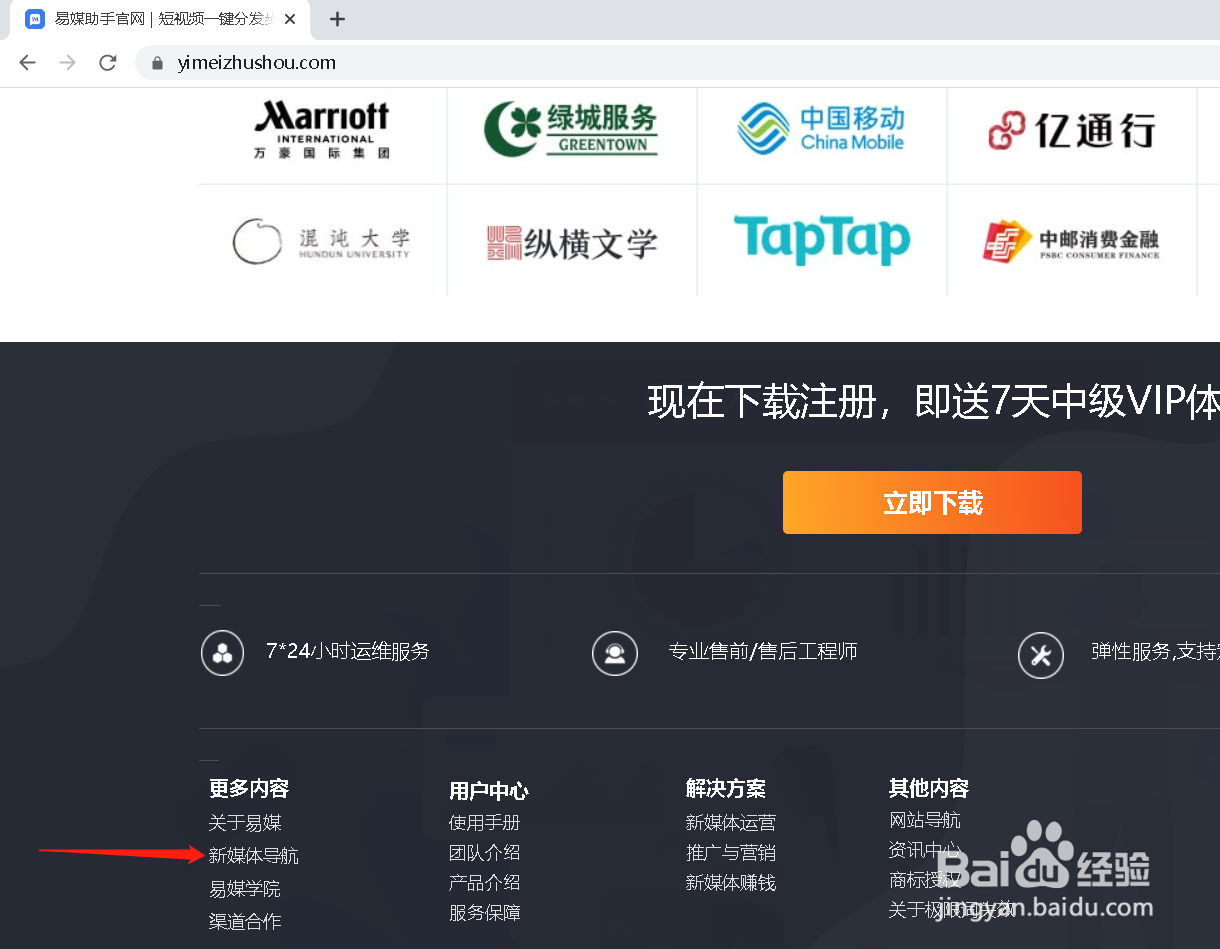Image resolution: width=1220 pixels, height=949 pixels.
Task: Open the 新媒体赚钱 link
Action: tap(731, 883)
